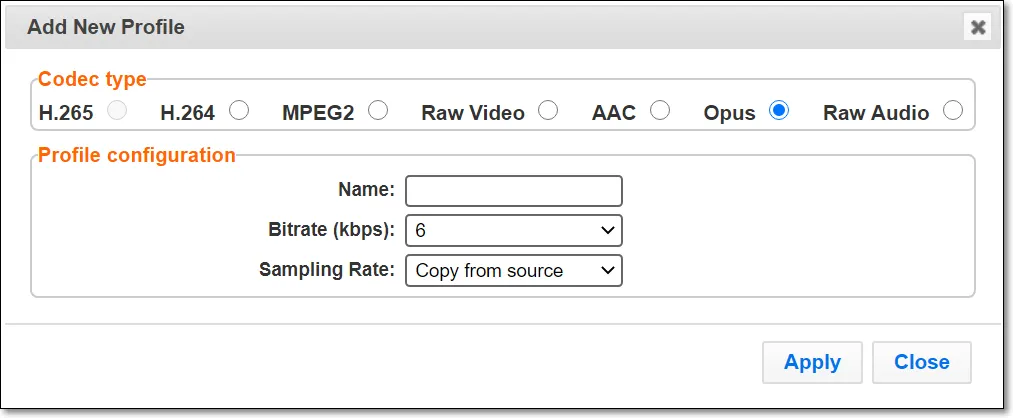Choose the Raw Audio codec option
The width and height of the screenshot is (1013, 418).
[x=952, y=110]
